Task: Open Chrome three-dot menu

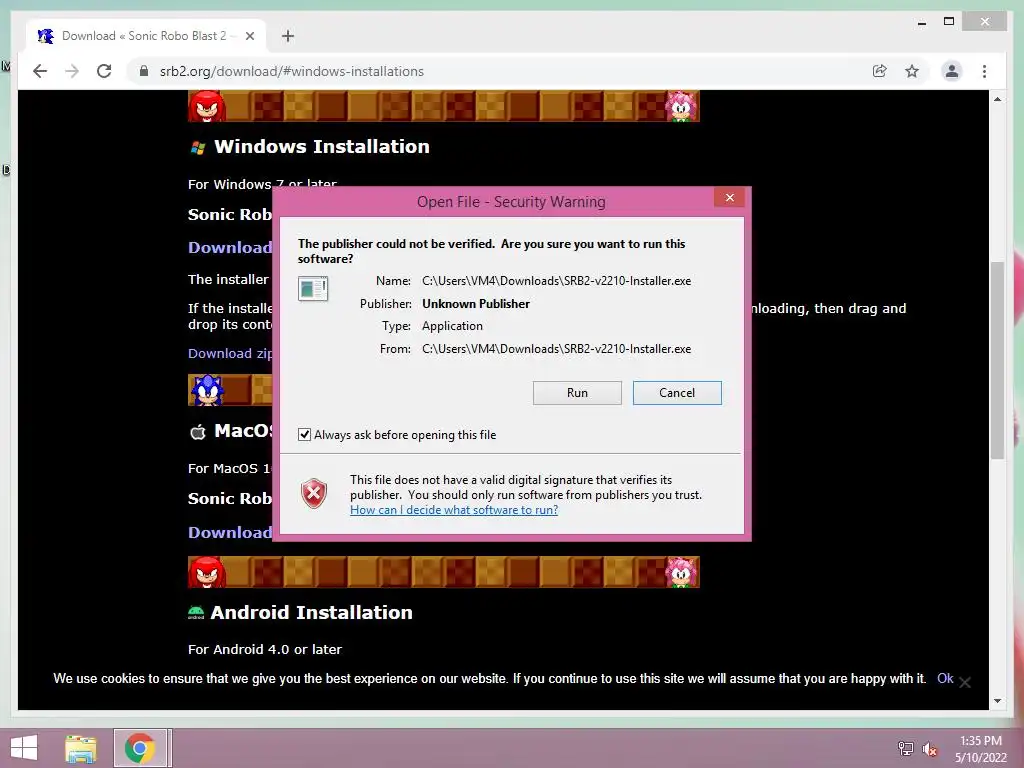Action: (984, 71)
